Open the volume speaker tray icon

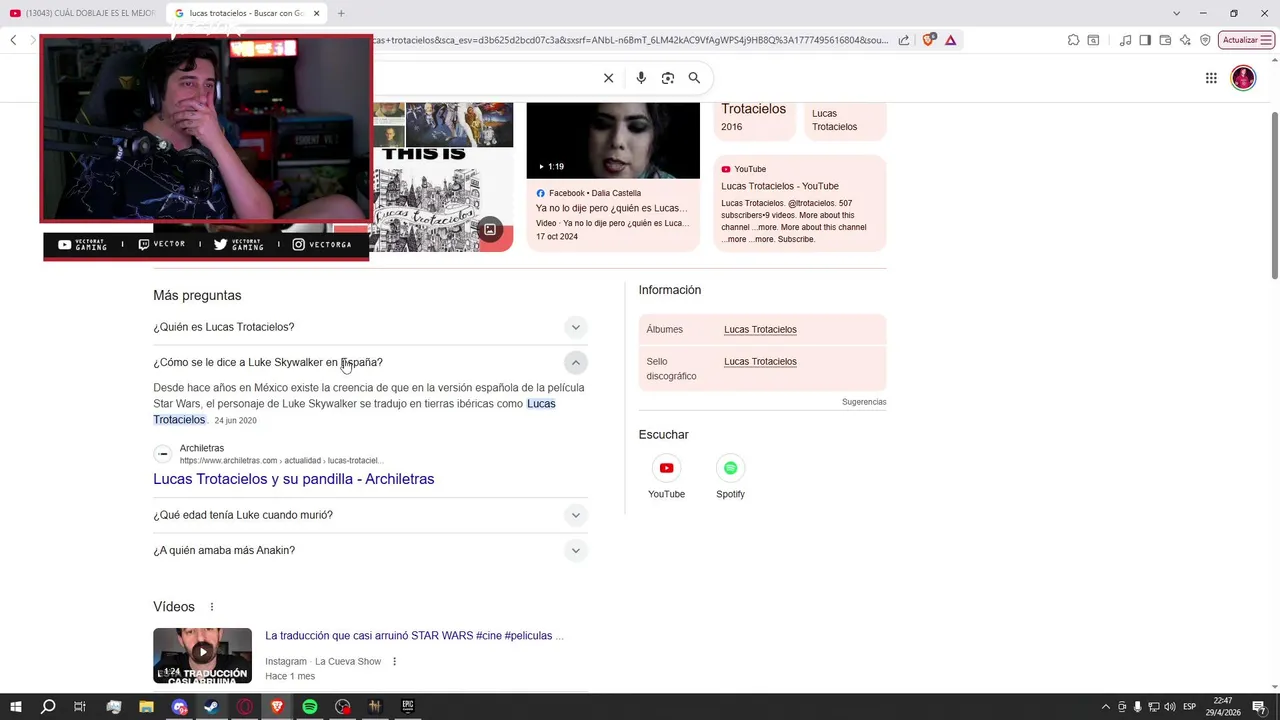[x=1169, y=707]
